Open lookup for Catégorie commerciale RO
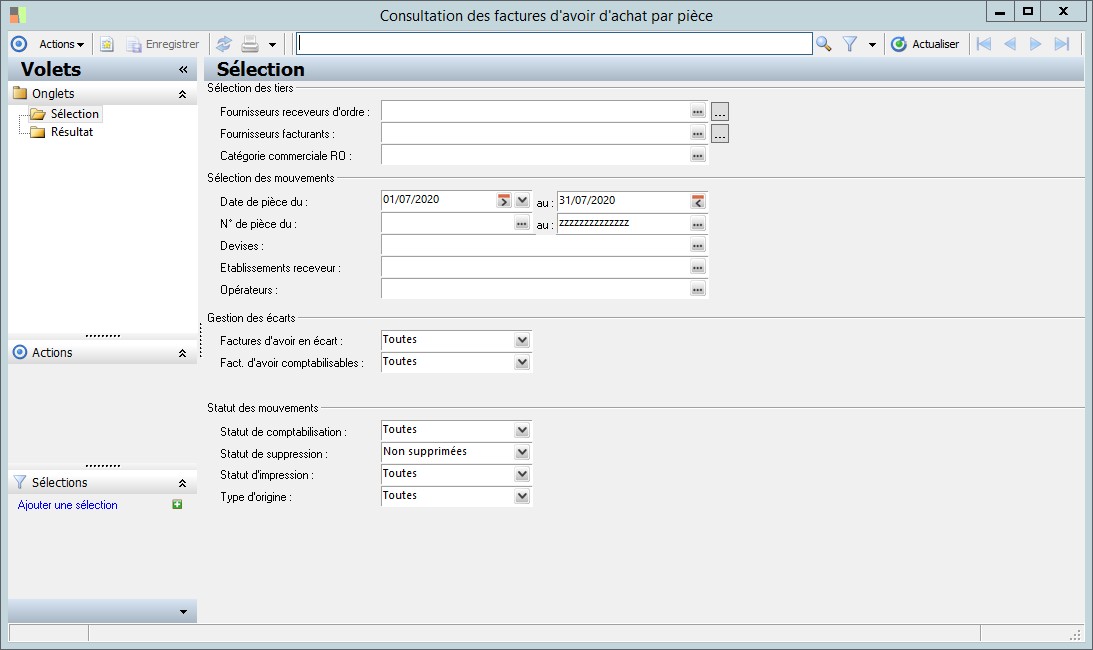 [698, 156]
